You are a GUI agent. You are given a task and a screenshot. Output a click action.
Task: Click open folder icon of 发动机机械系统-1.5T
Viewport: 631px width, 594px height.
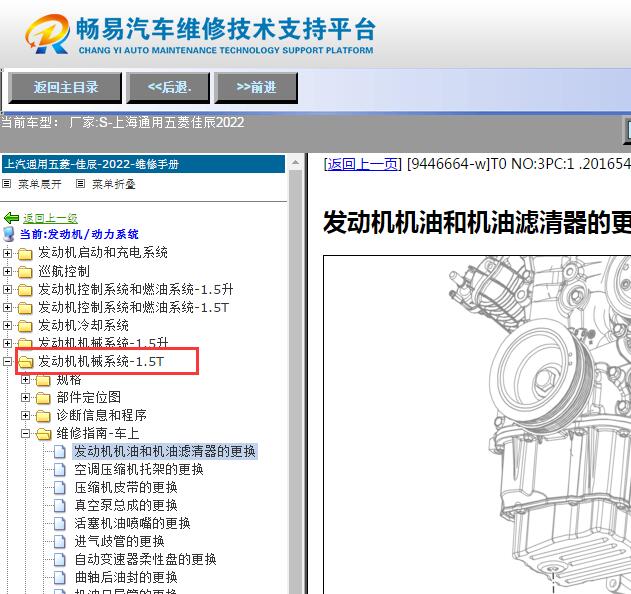(x=26, y=362)
